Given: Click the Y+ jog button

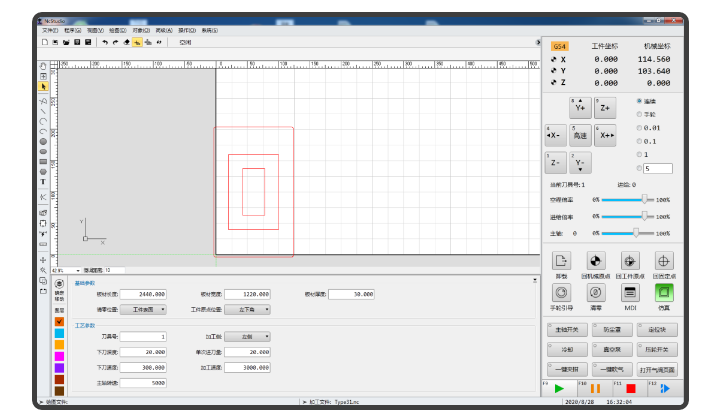Looking at the screenshot, I should 580,106.
